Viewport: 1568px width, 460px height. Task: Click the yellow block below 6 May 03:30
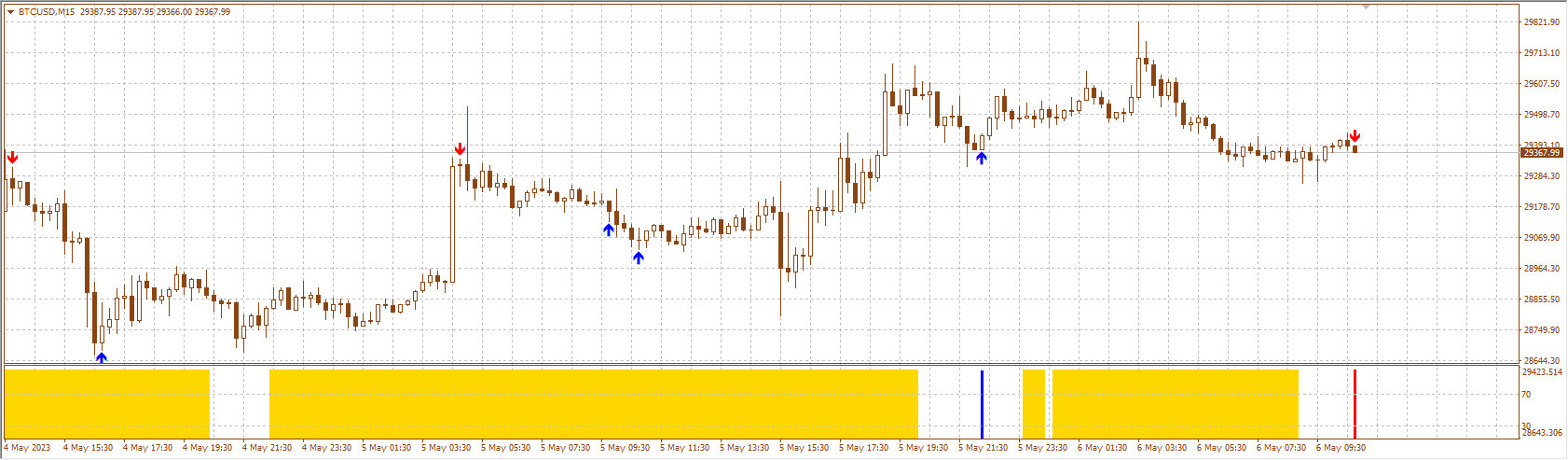pyautogui.click(x=1176, y=404)
